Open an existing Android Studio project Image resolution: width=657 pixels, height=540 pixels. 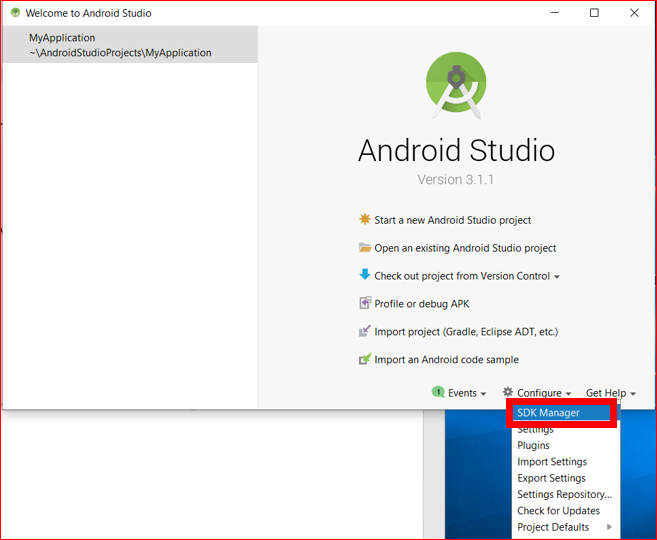[x=465, y=248]
